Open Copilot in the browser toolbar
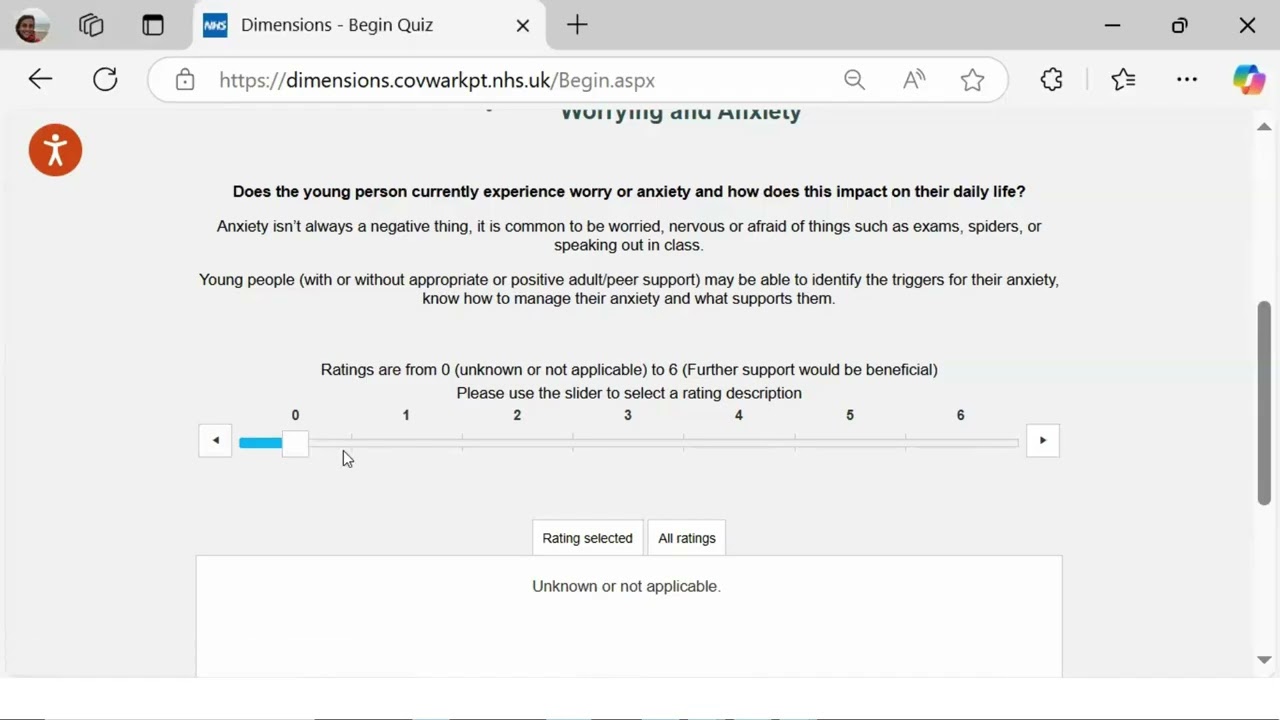Screen dimensions: 1280x720 (x=1248, y=80)
